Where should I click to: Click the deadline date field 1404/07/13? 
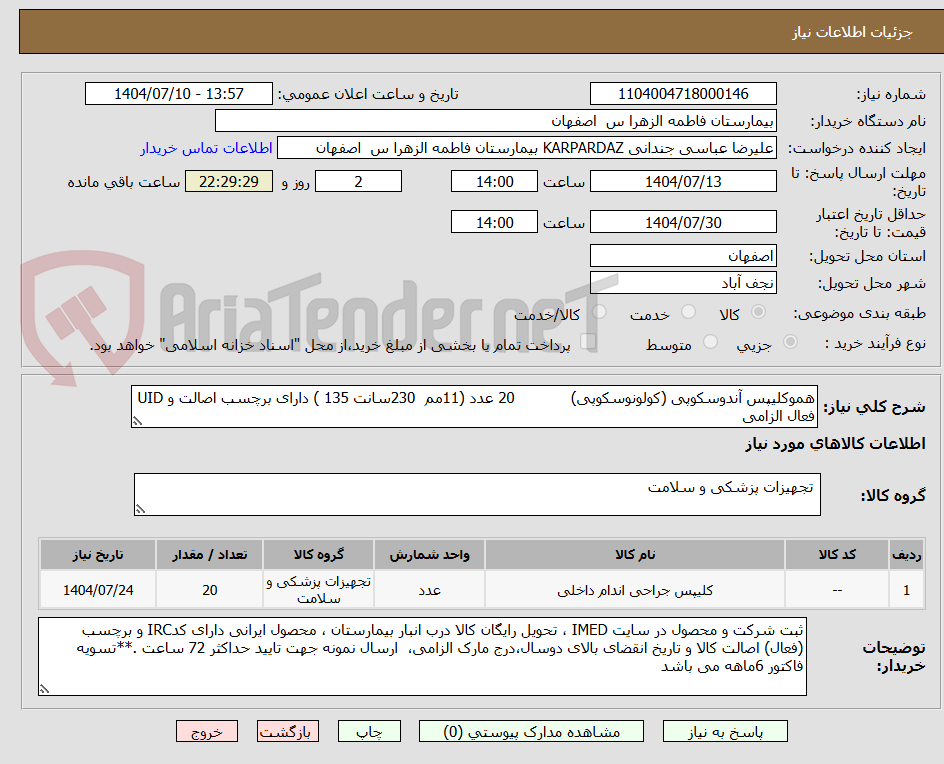click(683, 181)
